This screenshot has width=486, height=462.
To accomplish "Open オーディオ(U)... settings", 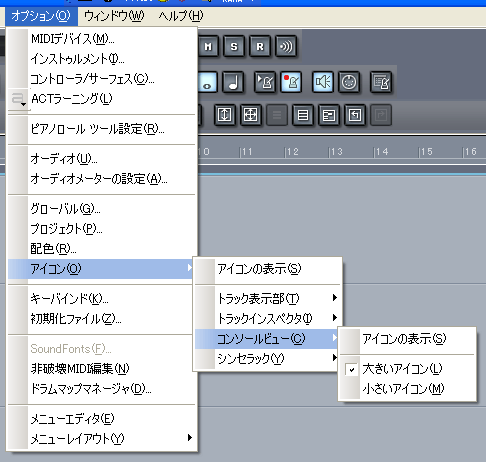I will [103, 159].
